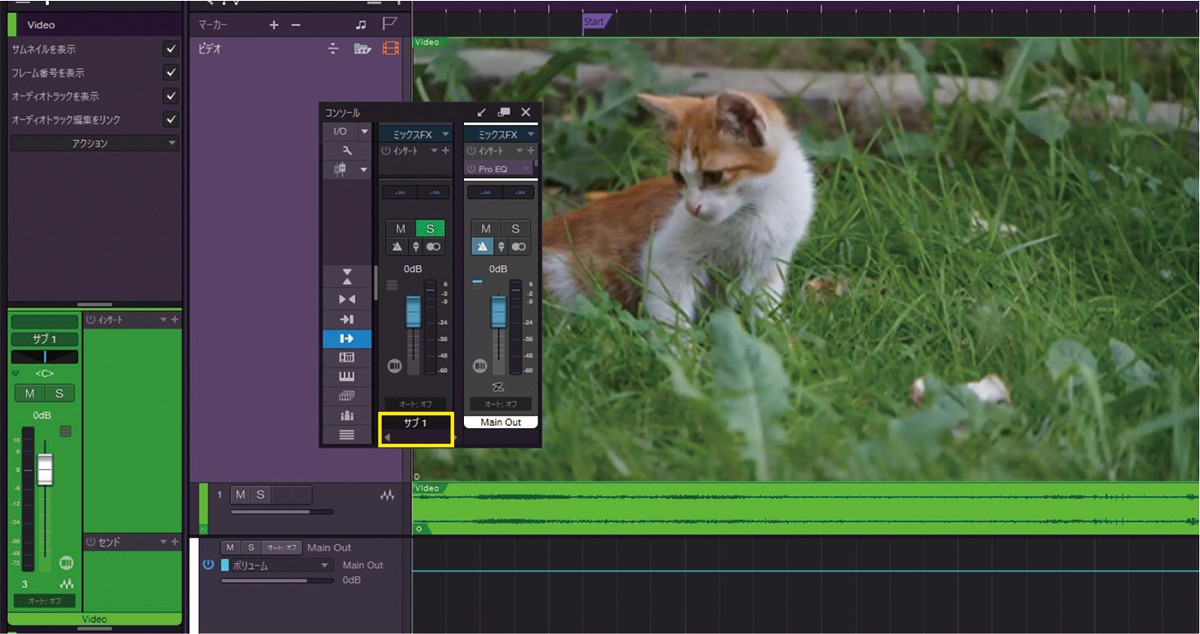Image resolution: width=1200 pixels, height=634 pixels.
Task: Open the console wrench settings icon
Action: [x=346, y=150]
